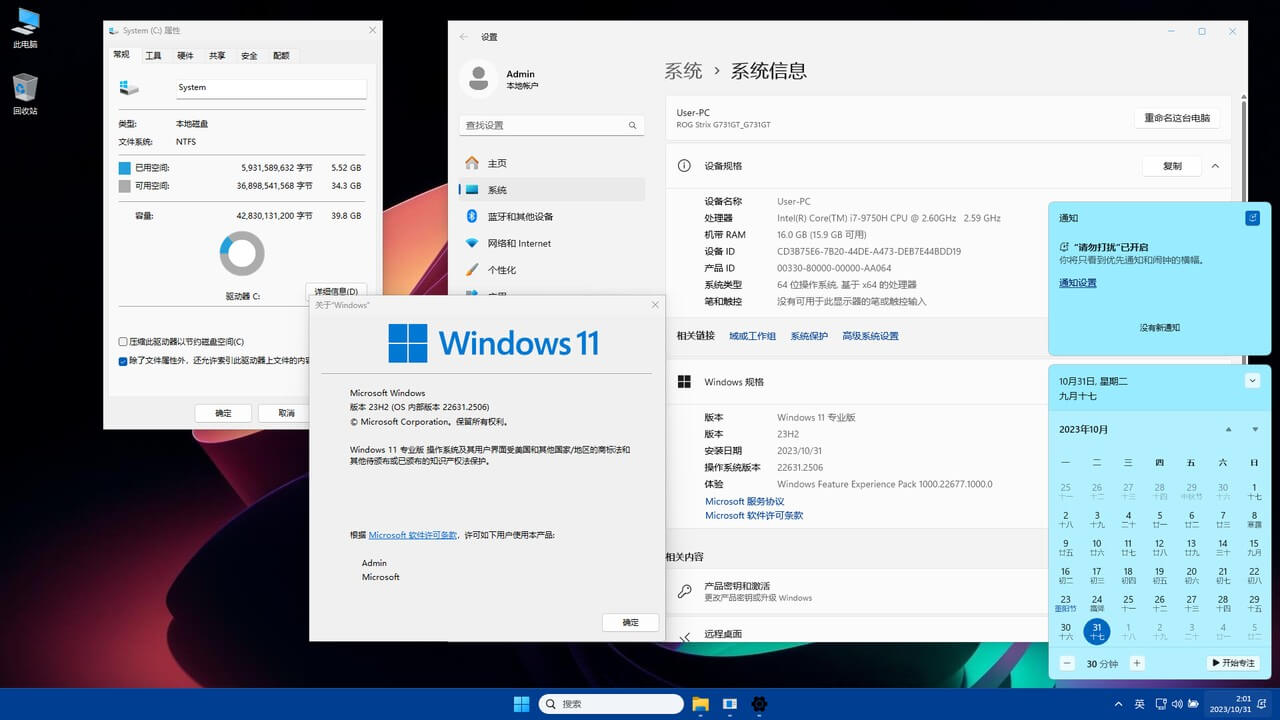This screenshot has height=720, width=1280.
Task: Open Microsoft 软件许可条款 link in About dialog
Action: pyautogui.click(x=413, y=535)
